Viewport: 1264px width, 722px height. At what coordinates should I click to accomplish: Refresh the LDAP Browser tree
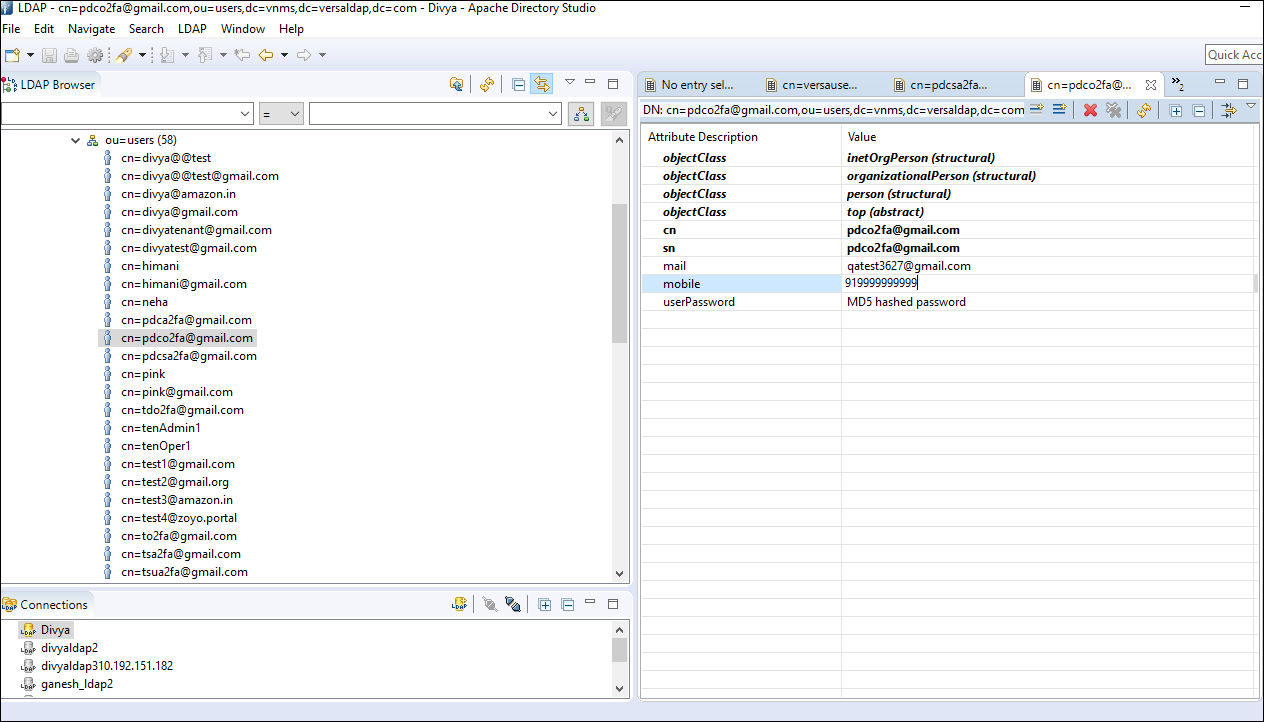[487, 85]
